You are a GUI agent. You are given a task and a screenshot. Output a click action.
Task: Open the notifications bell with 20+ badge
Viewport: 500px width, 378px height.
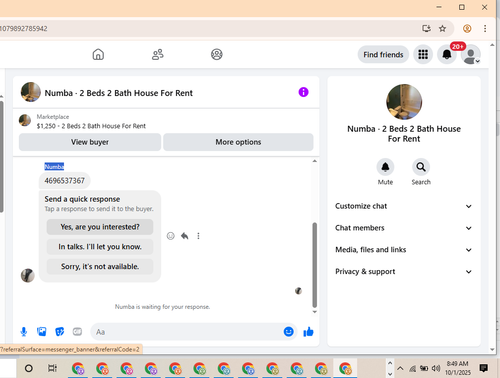pos(447,54)
